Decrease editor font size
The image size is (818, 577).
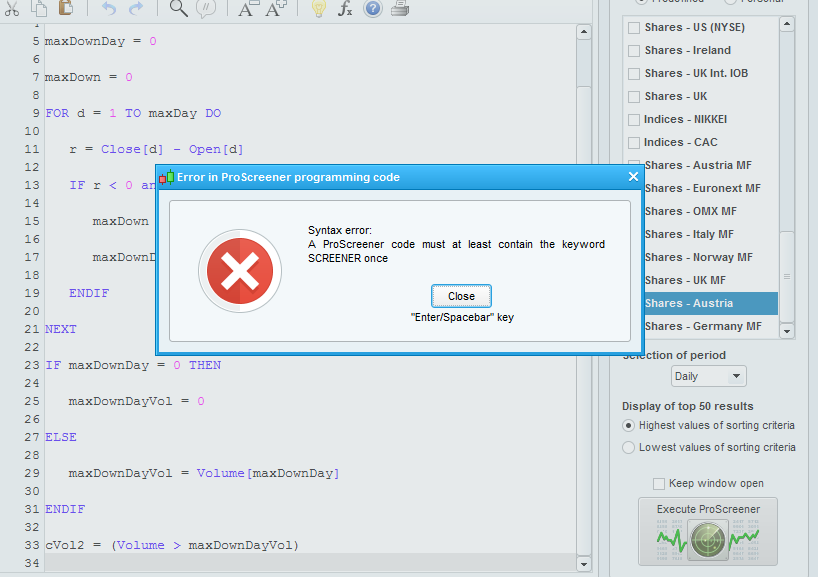248,8
